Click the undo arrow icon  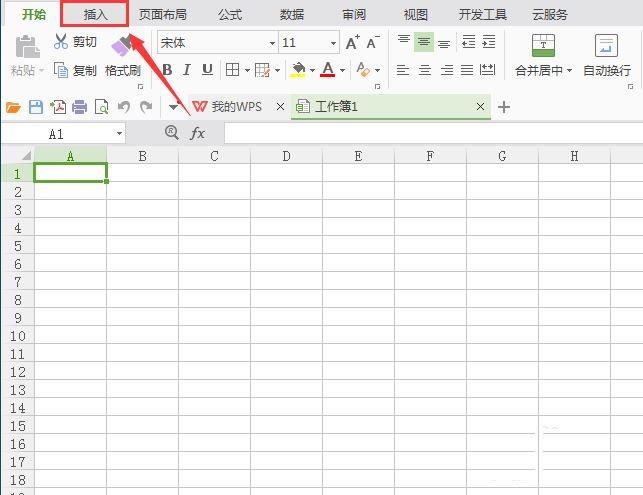[x=124, y=107]
